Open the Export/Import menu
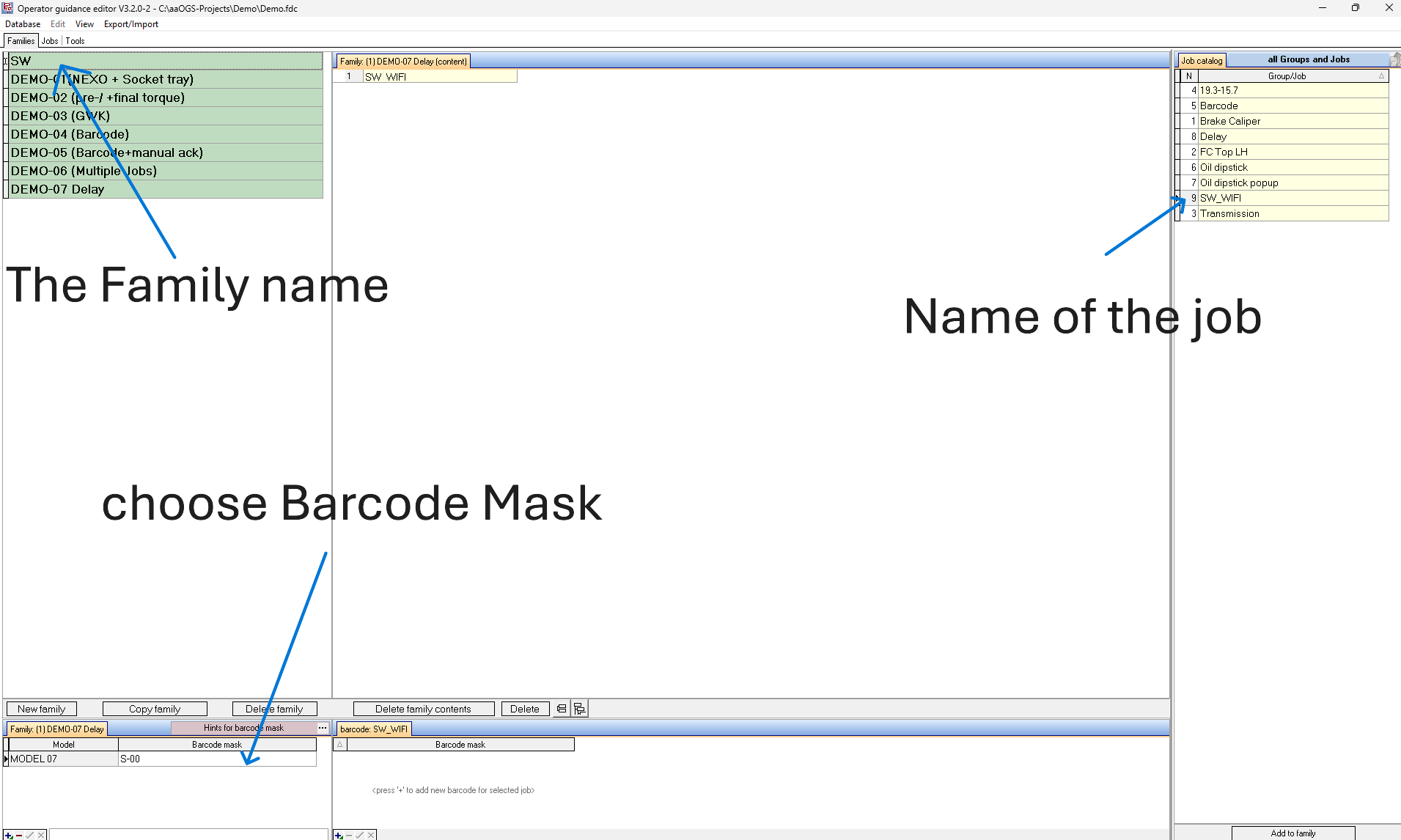Screen dimensions: 1401x840 130,24
